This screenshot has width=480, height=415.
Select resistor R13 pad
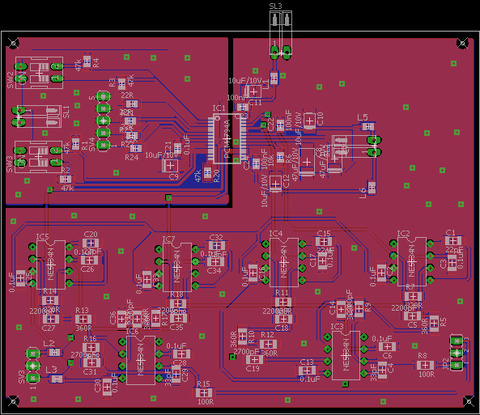(82, 319)
